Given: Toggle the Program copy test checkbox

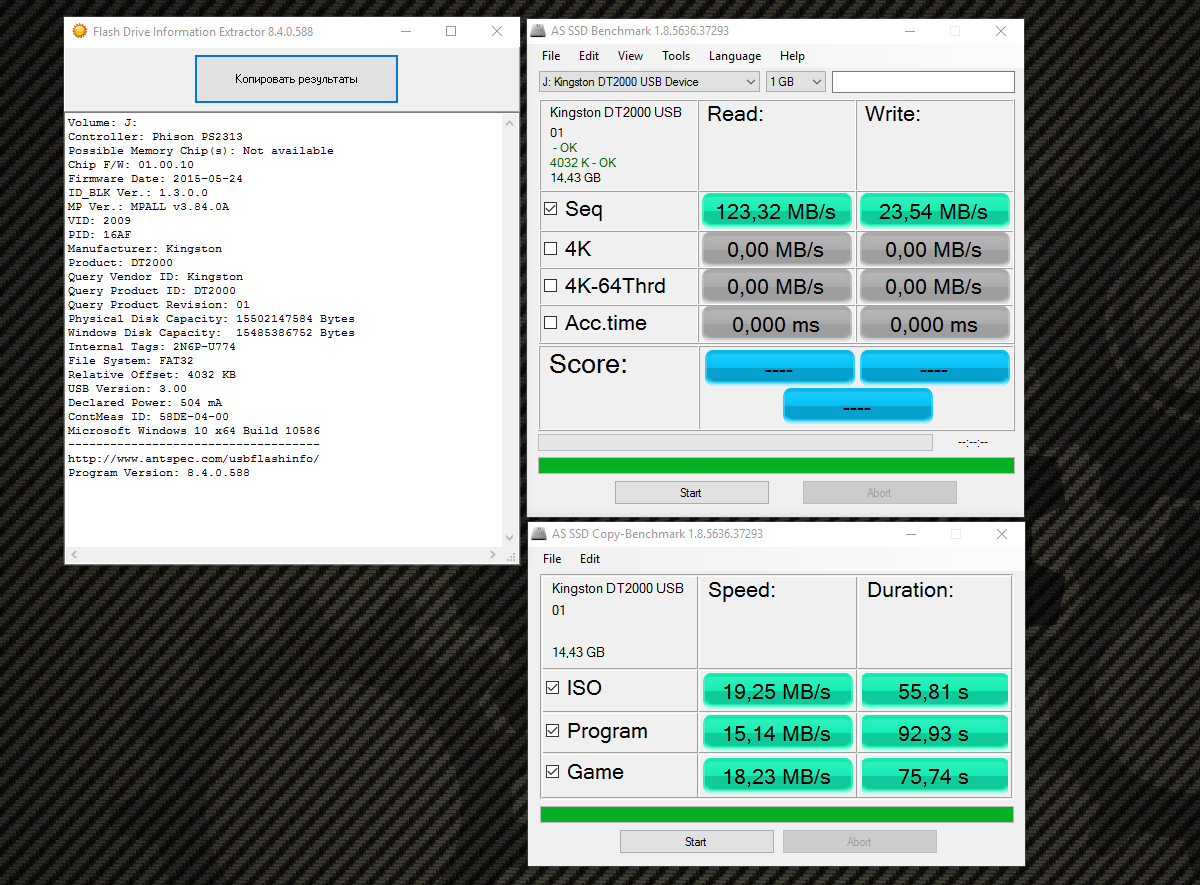Looking at the screenshot, I should coord(552,731).
